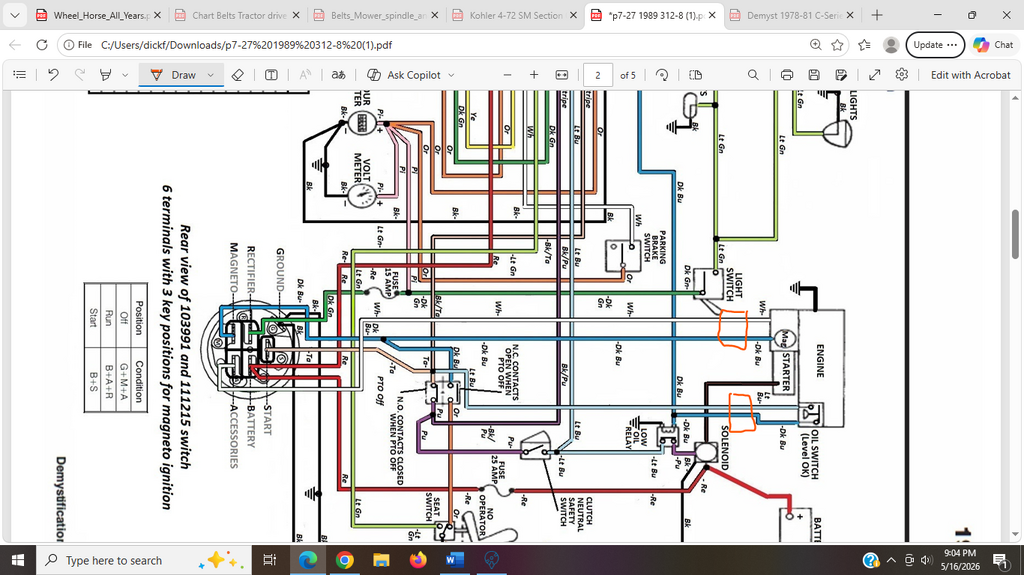Select the Highlight tool
The width and height of the screenshot is (1024, 575).
[105, 75]
